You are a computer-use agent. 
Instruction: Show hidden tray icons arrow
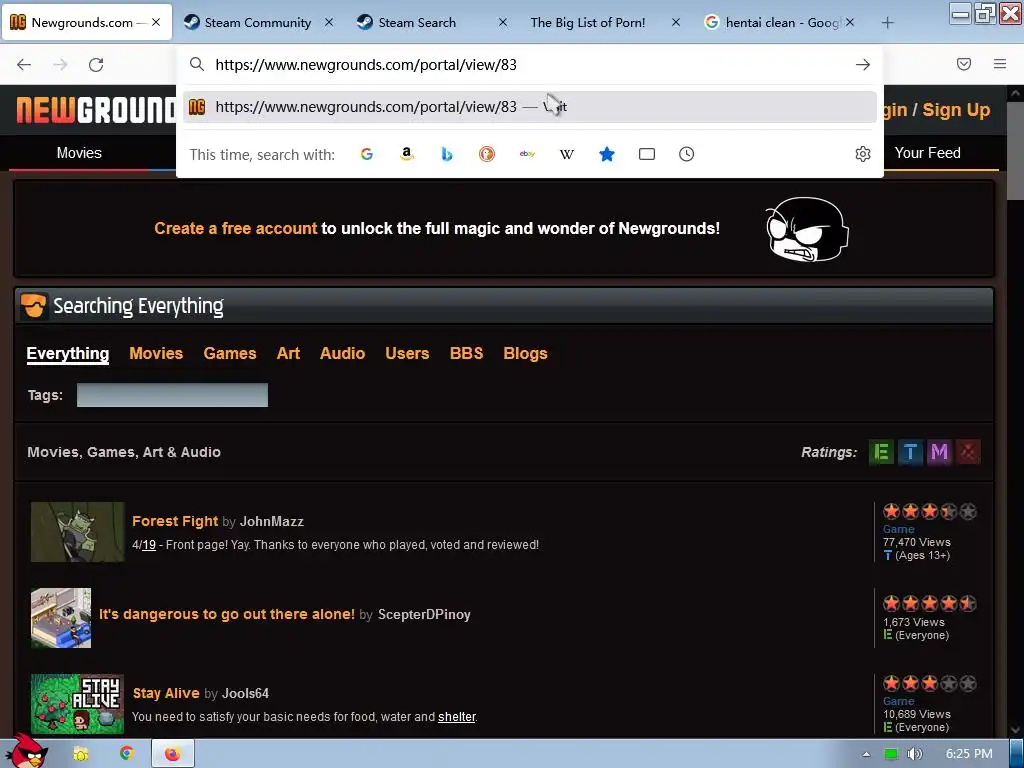866,754
